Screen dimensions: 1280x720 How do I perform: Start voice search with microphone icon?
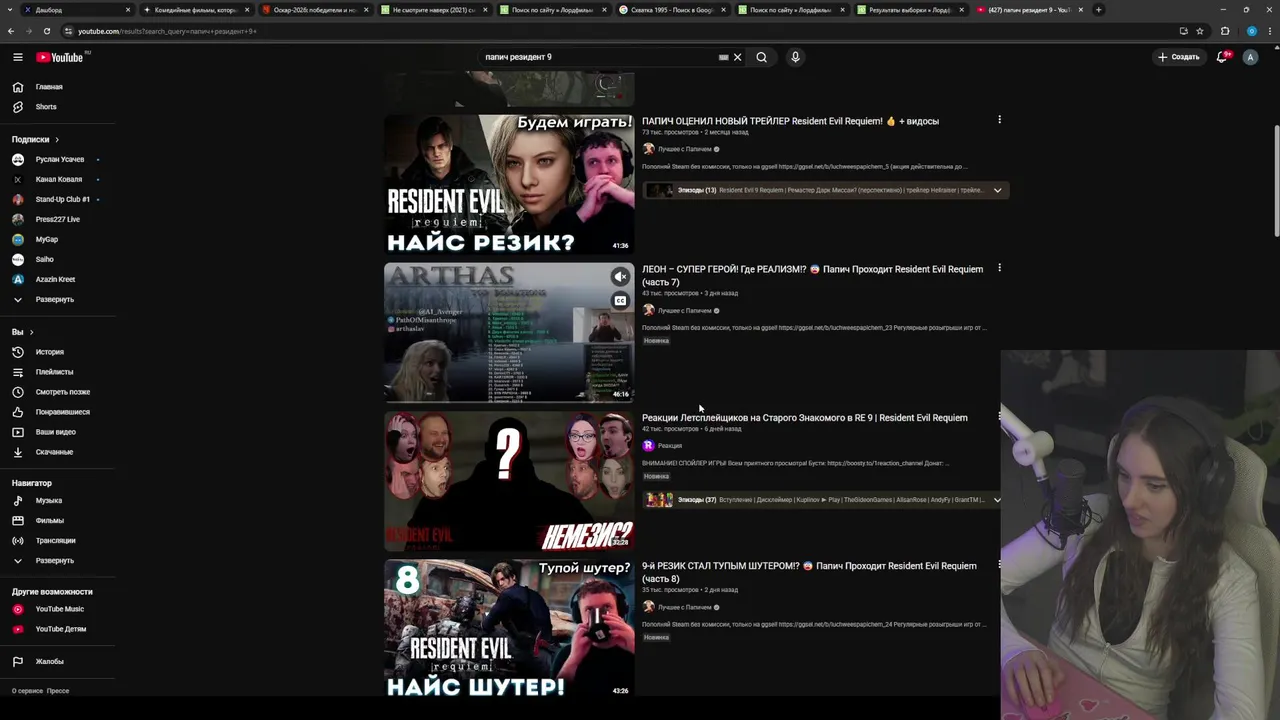pos(795,57)
